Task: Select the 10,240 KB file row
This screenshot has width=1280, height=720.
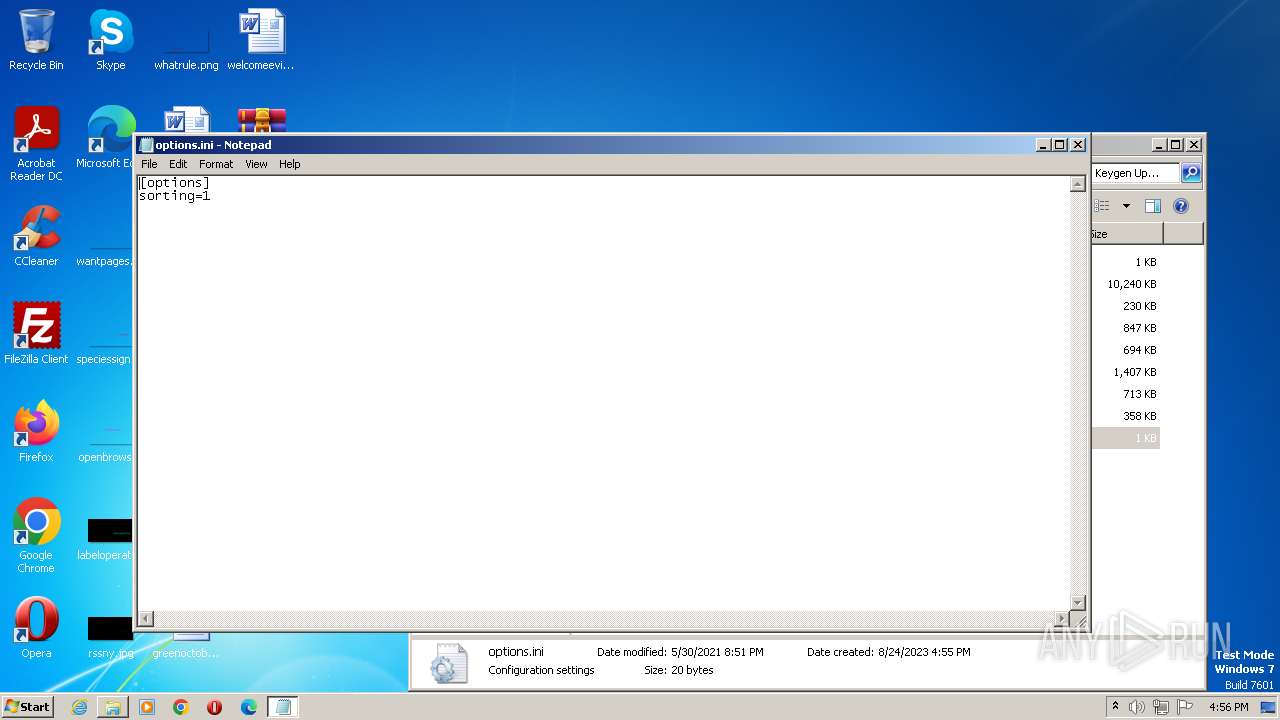Action: (x=1126, y=284)
